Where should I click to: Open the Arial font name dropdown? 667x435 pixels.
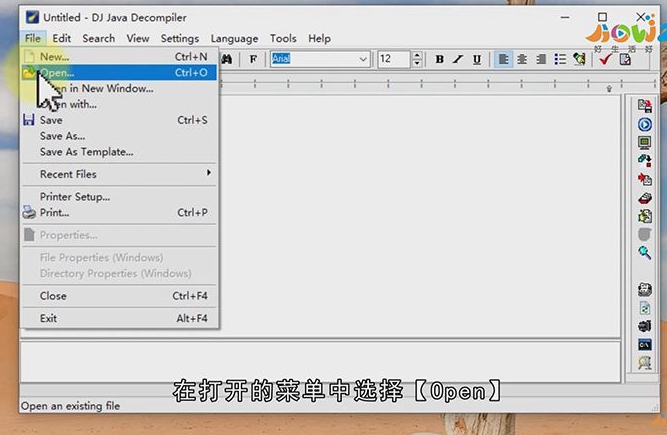click(x=363, y=59)
